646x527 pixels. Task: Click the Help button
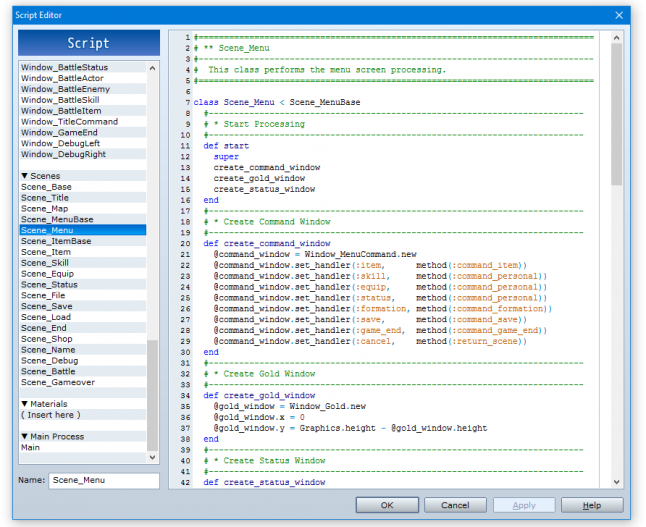pyautogui.click(x=591, y=505)
